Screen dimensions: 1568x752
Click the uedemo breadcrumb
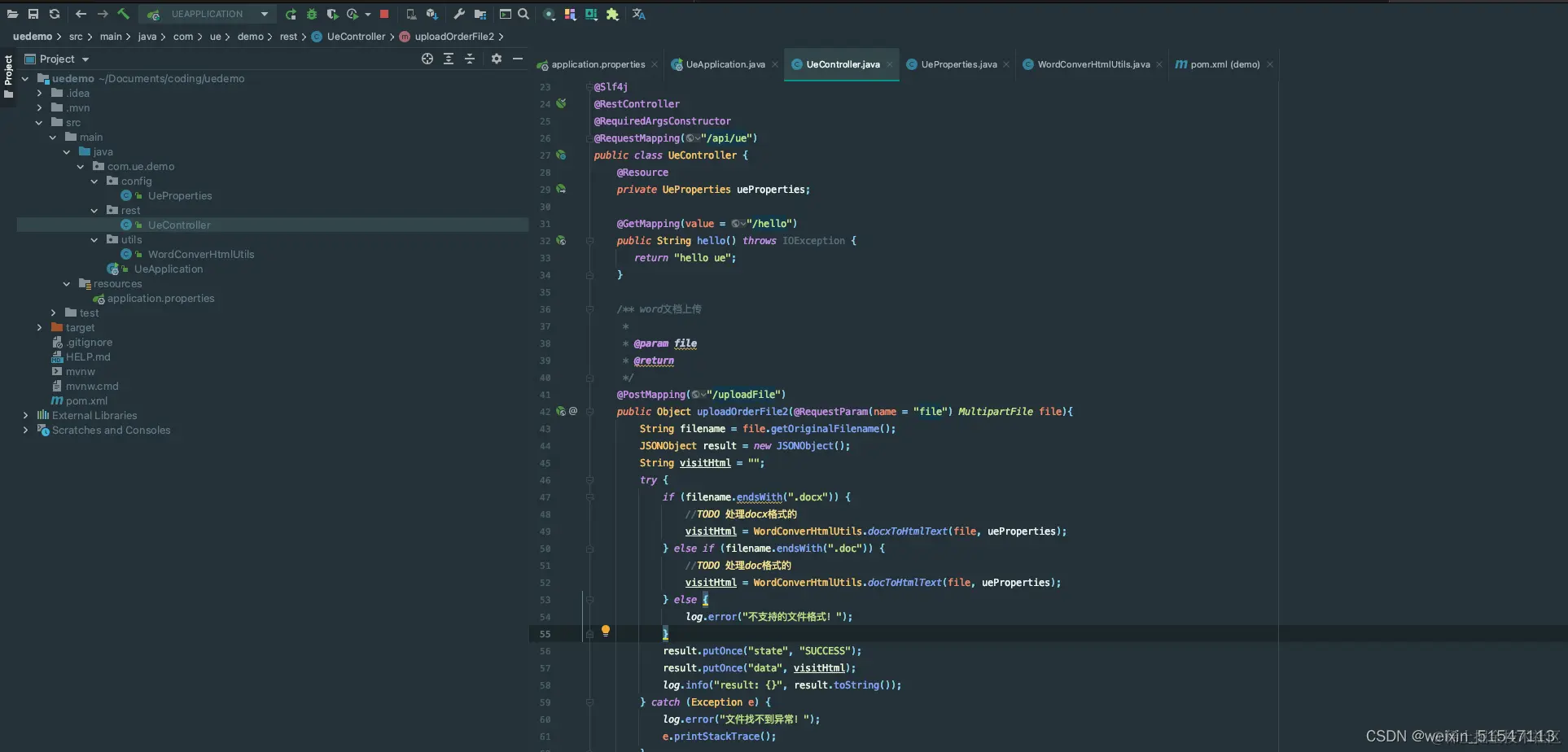click(x=33, y=37)
